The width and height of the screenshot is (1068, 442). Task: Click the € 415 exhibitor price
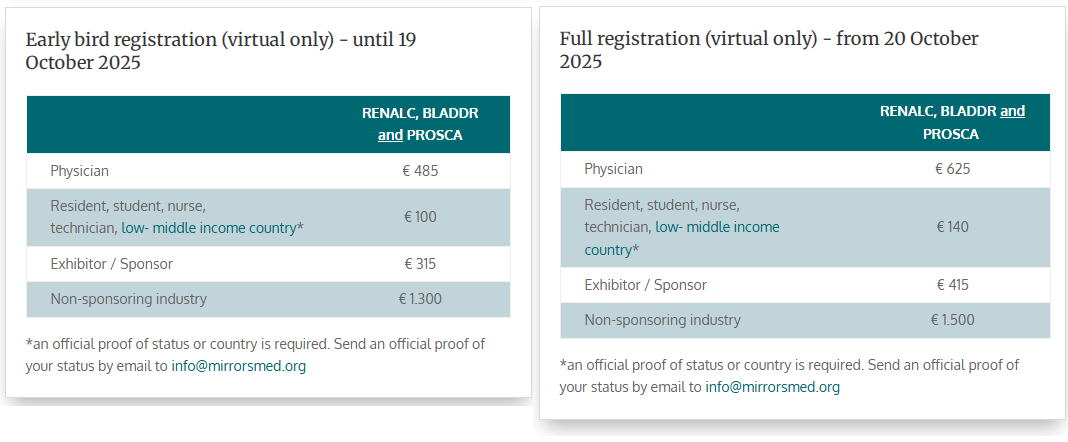tap(952, 285)
